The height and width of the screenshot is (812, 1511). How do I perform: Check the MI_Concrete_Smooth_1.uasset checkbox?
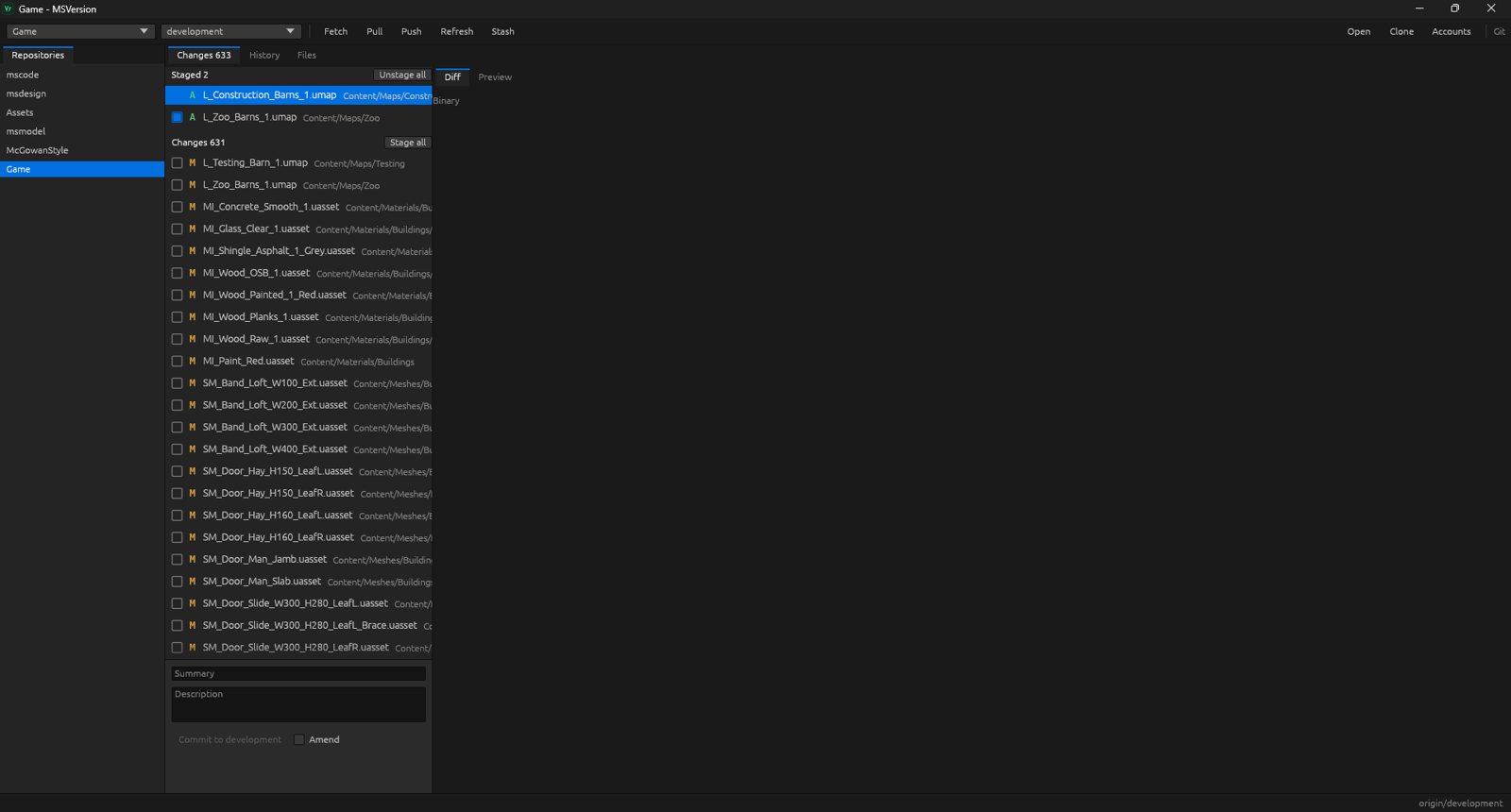click(x=177, y=207)
